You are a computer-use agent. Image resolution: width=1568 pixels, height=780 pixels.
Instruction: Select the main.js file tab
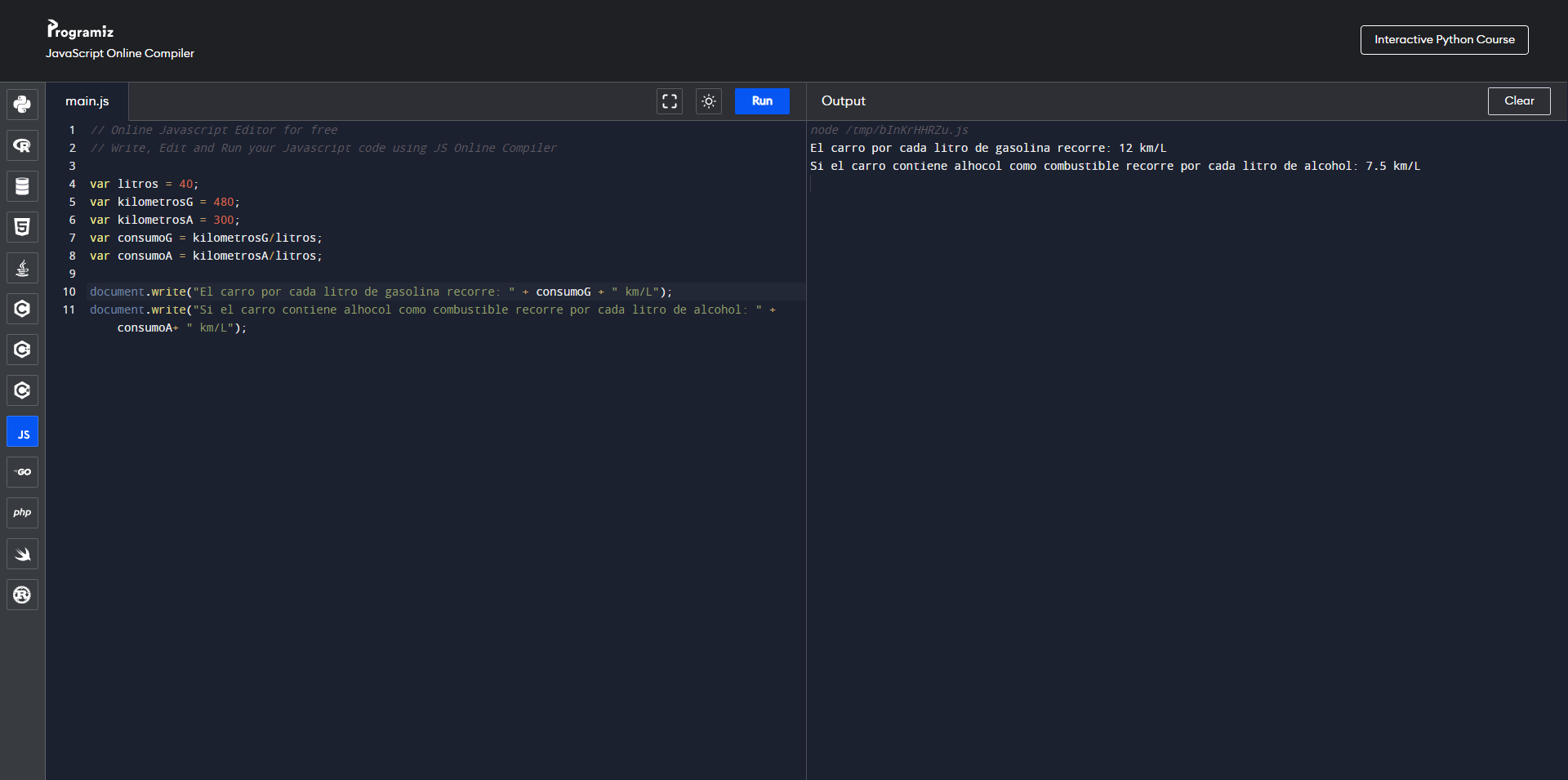pos(87,101)
